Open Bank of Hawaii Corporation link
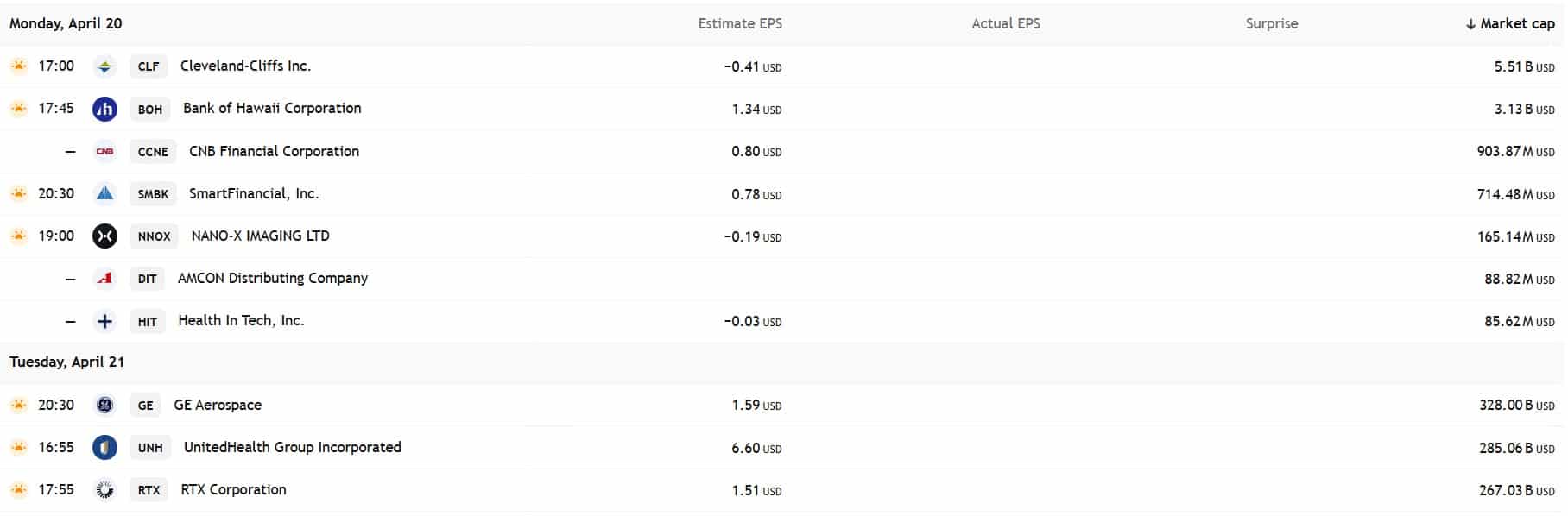 (272, 109)
